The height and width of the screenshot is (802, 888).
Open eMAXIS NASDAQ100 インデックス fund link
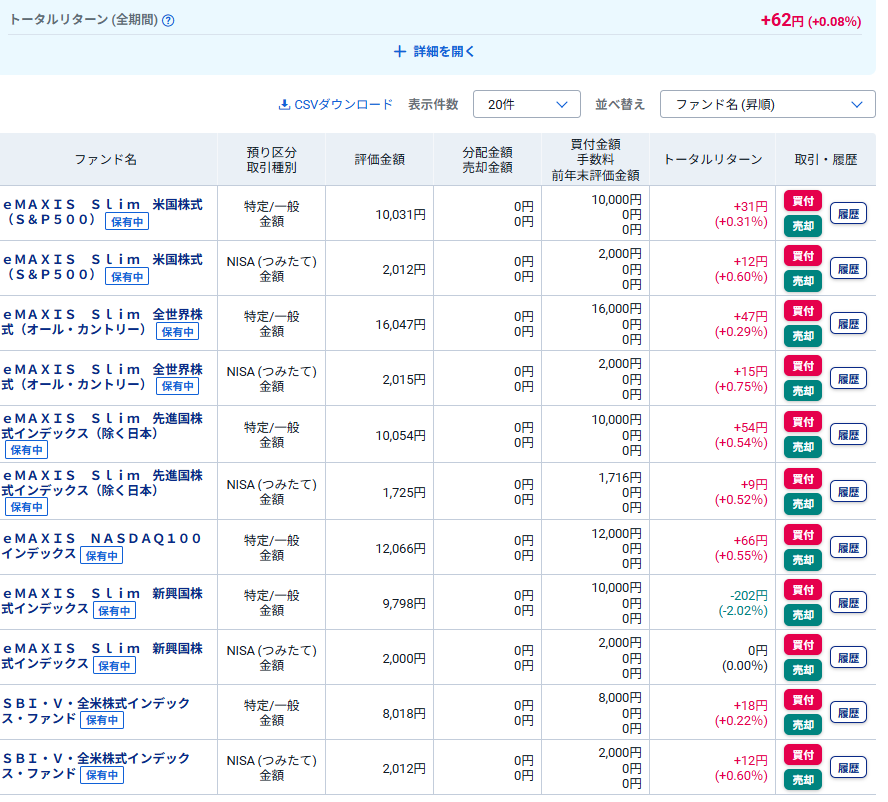click(x=103, y=546)
